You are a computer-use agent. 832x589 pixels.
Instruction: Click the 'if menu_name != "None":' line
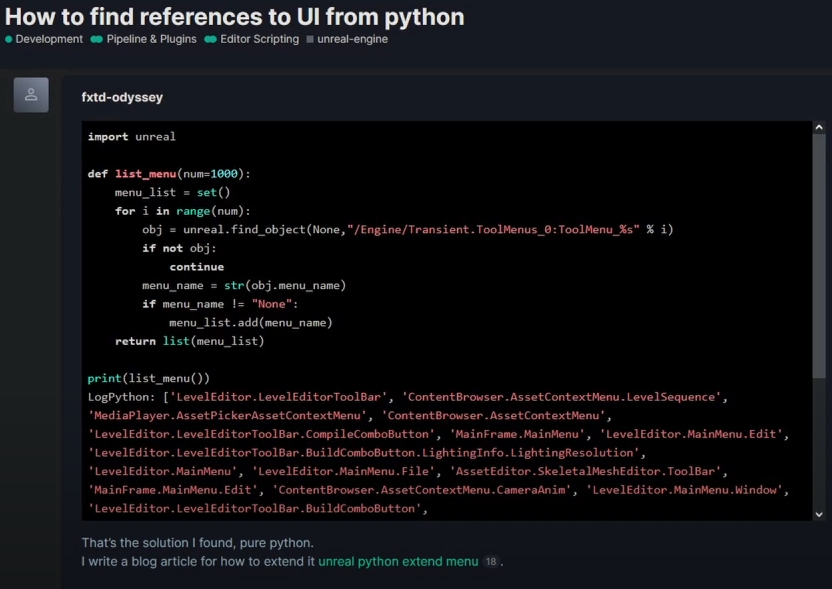click(220, 304)
